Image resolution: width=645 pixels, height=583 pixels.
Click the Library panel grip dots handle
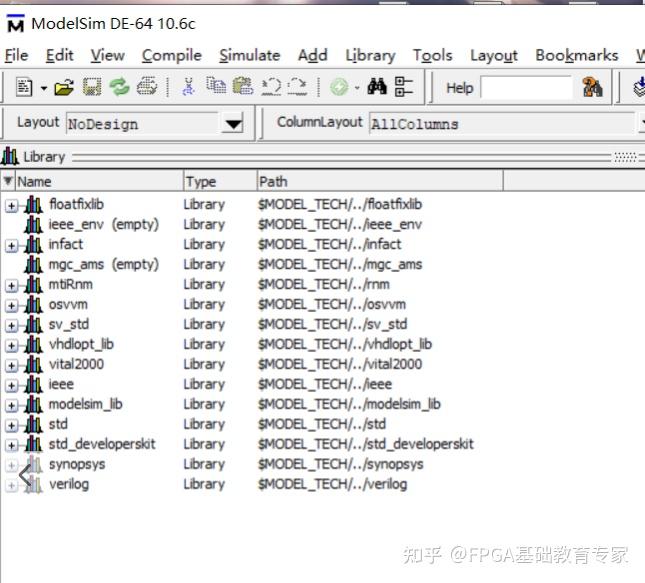point(625,157)
